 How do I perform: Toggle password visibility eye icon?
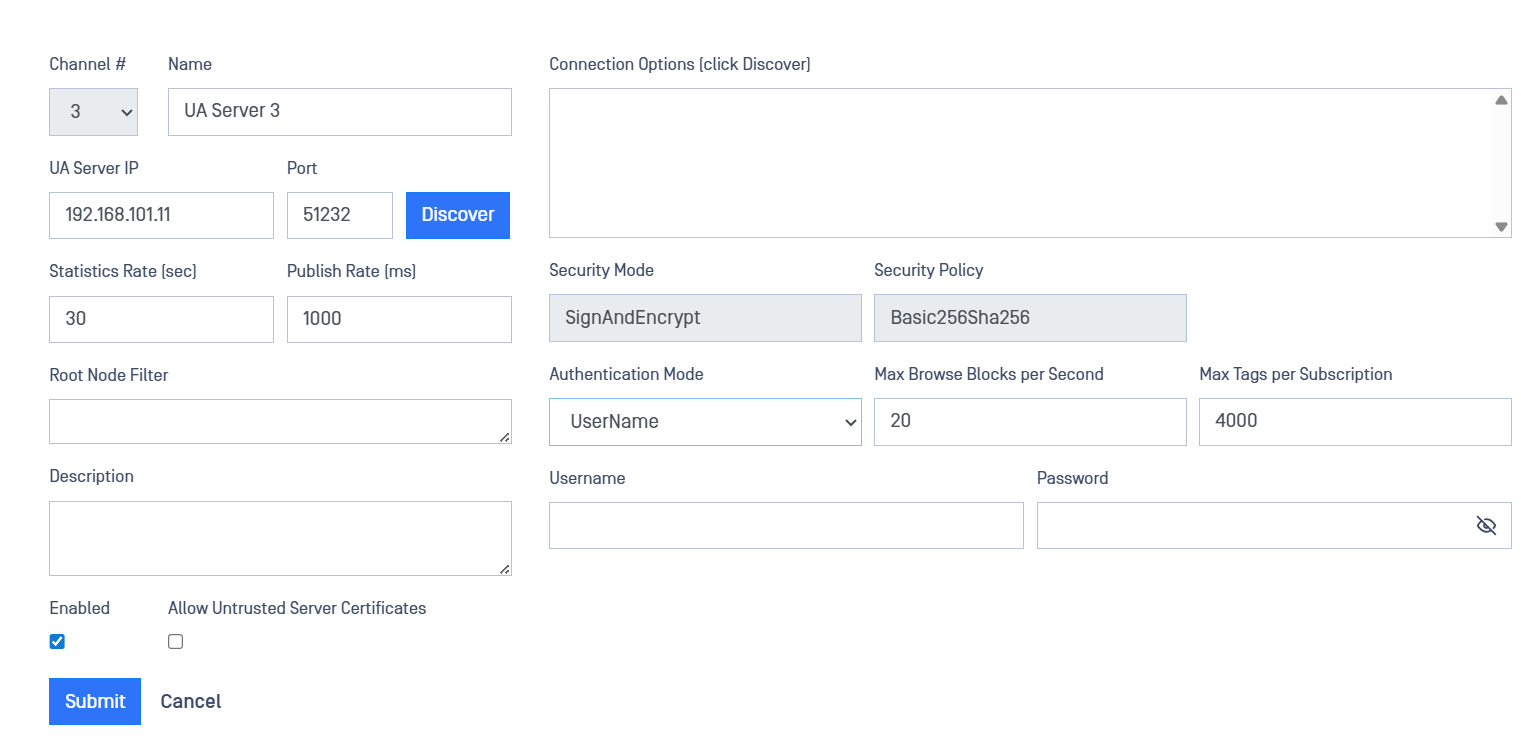tap(1486, 526)
